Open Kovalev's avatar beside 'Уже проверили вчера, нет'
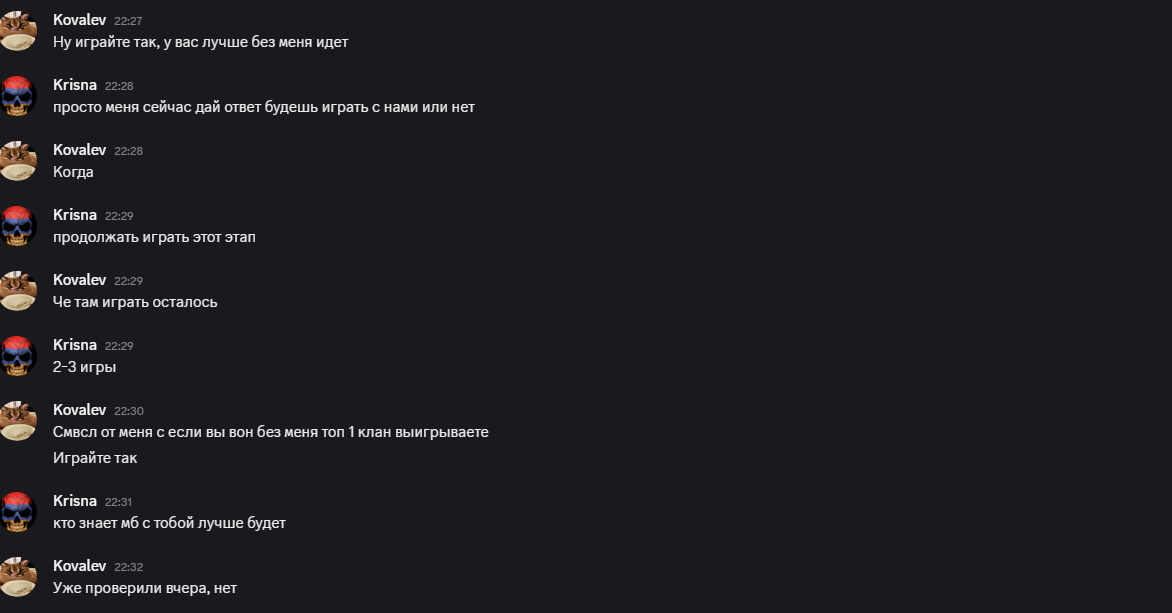This screenshot has width=1172, height=613. (17, 577)
